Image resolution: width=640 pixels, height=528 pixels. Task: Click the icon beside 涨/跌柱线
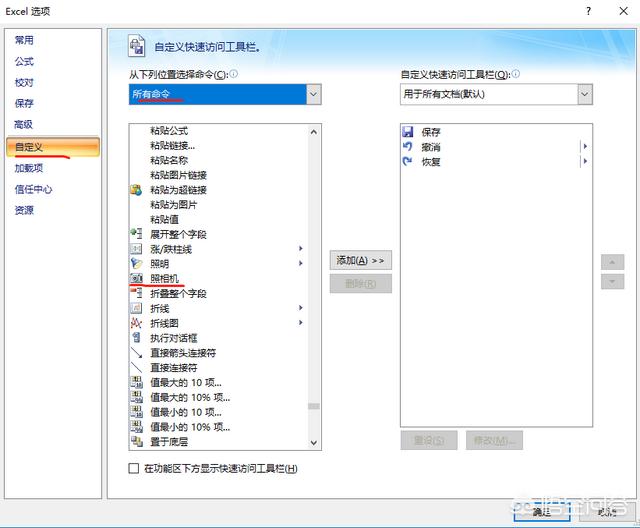click(x=136, y=248)
